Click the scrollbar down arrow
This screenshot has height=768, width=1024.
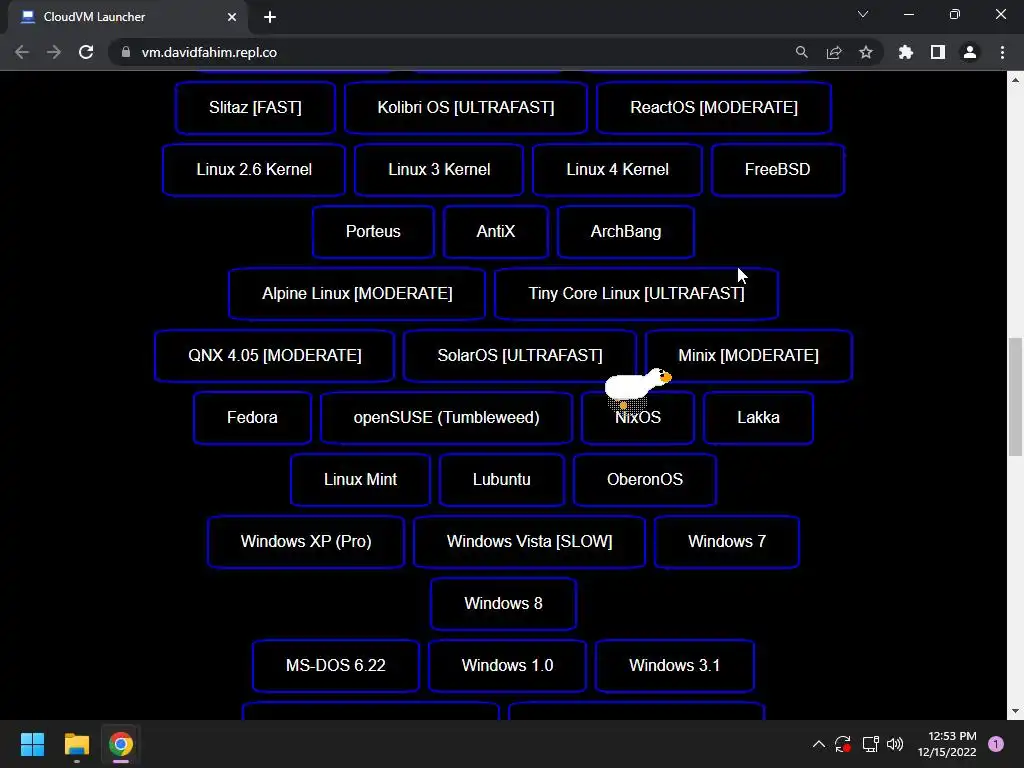pyautogui.click(x=1015, y=711)
